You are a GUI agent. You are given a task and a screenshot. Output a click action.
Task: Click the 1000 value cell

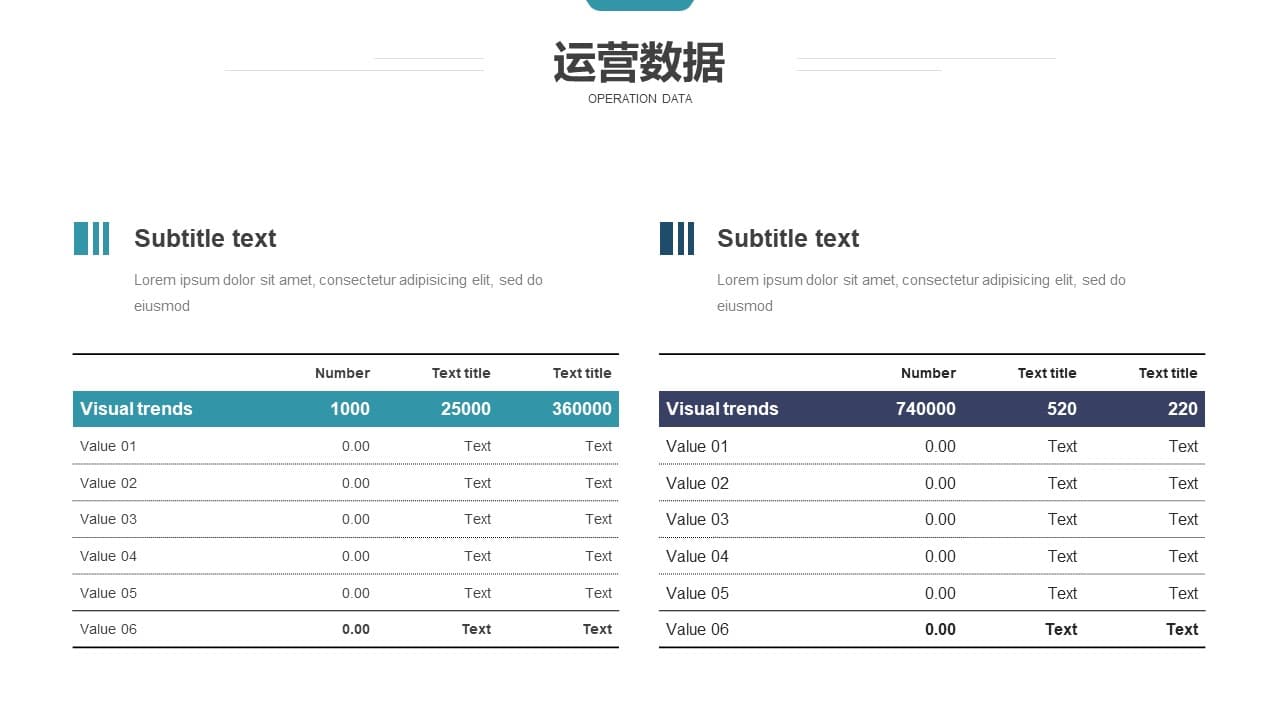[350, 409]
